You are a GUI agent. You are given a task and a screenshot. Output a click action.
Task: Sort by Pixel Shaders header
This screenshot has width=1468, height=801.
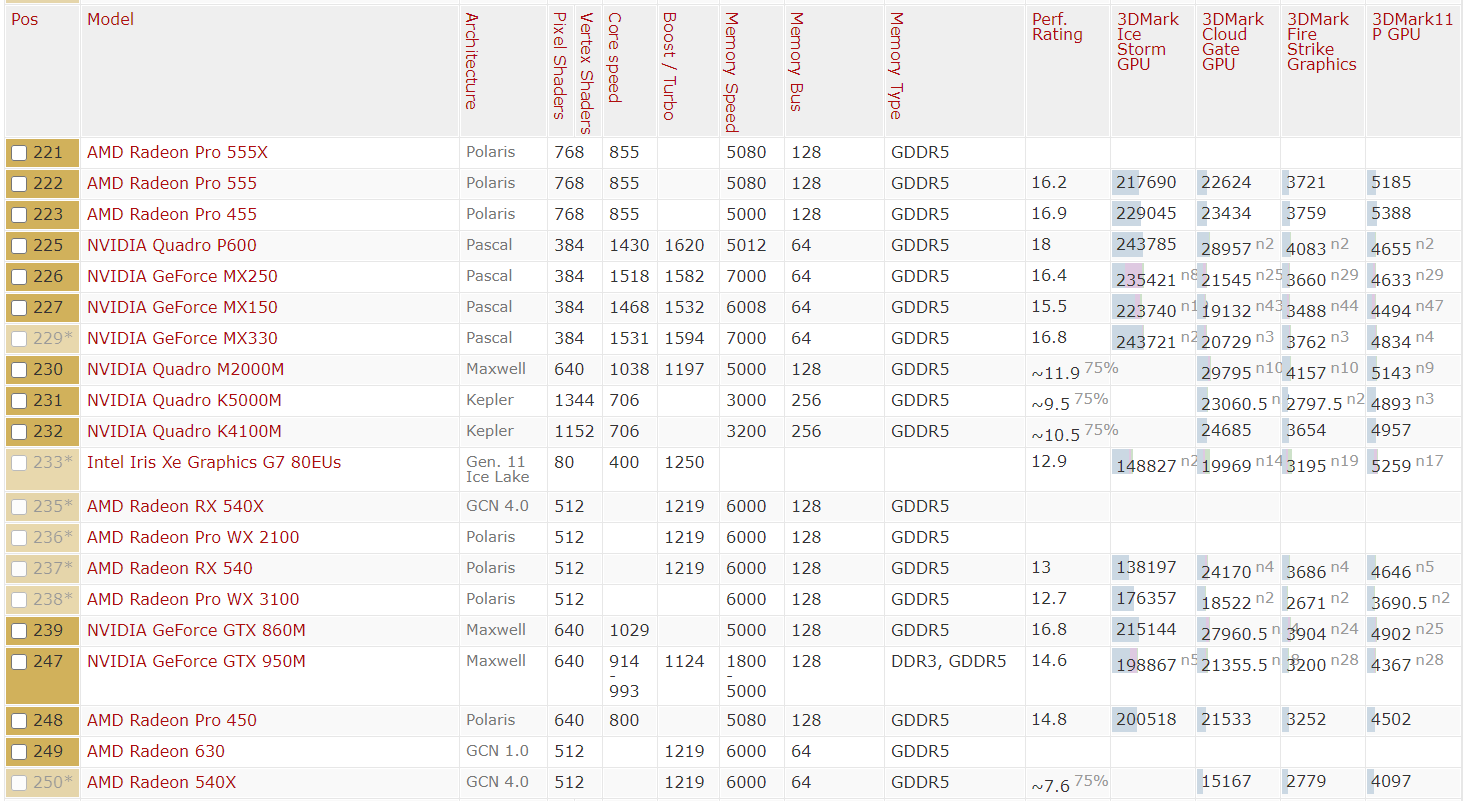point(560,65)
